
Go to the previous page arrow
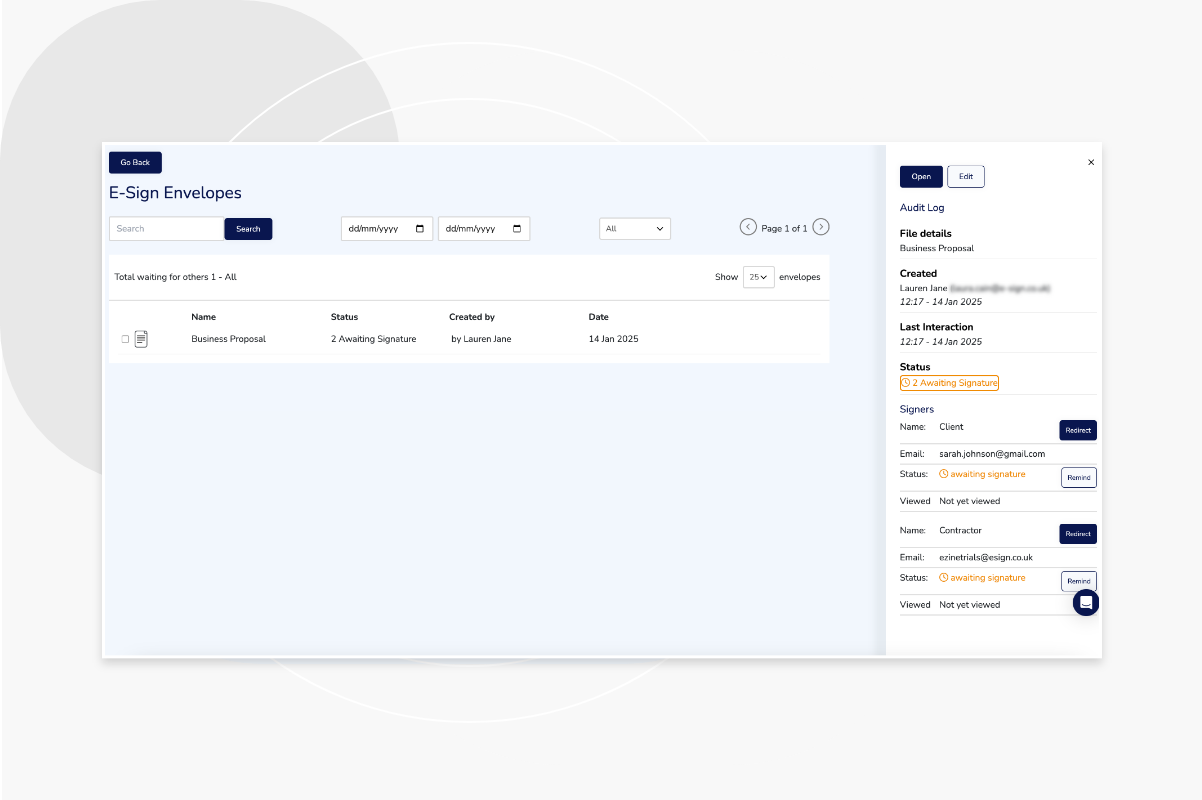coord(748,227)
